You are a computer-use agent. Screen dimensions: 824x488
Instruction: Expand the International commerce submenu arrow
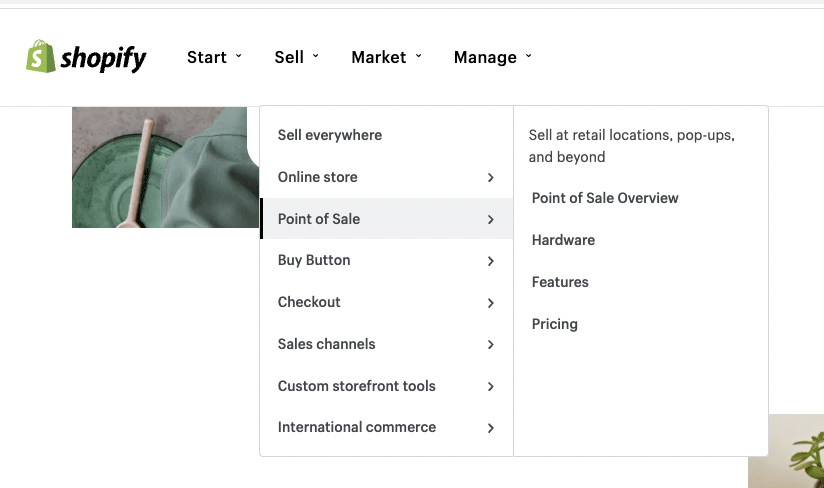(490, 428)
